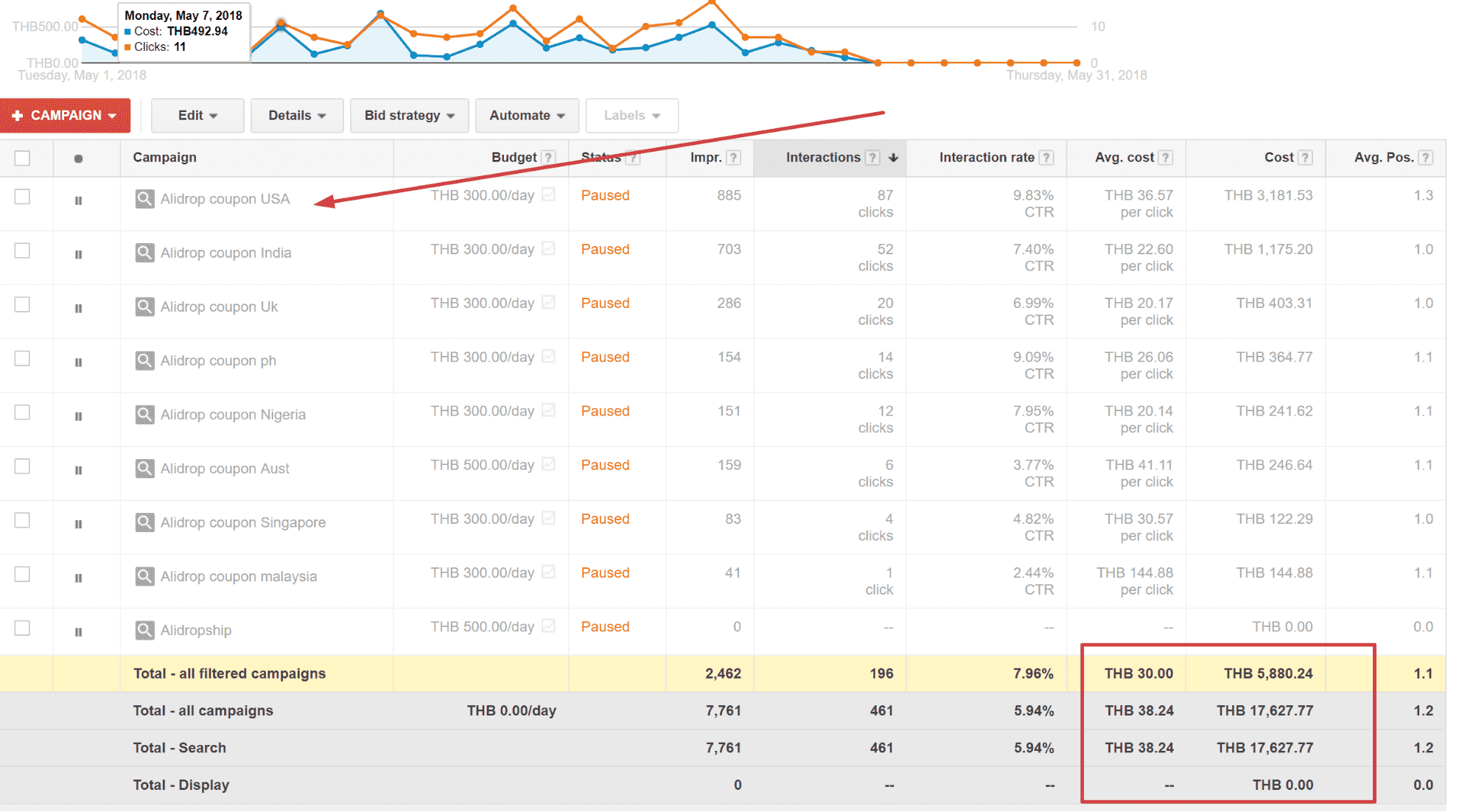The image size is (1473, 812).
Task: Click the search icon beside Alidrop coupon Aust
Action: pos(144,468)
